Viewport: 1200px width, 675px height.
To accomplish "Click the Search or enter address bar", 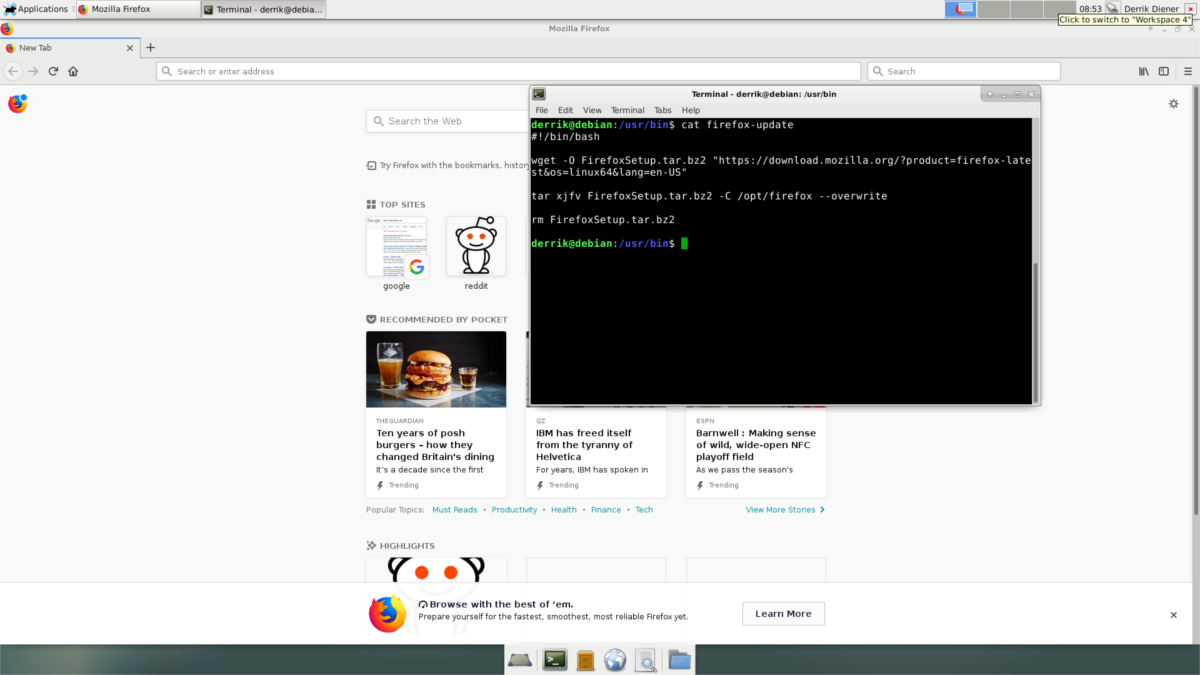I will [x=510, y=71].
